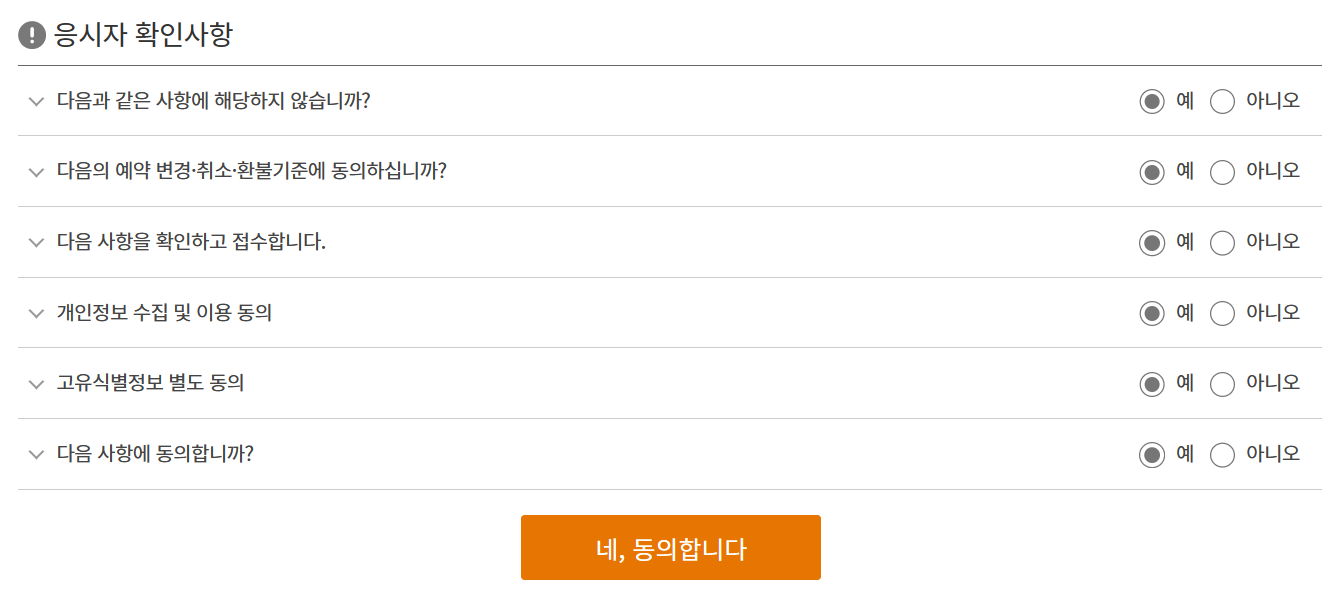
Task: Select 예 for unique identification information consent
Action: click(x=1150, y=383)
